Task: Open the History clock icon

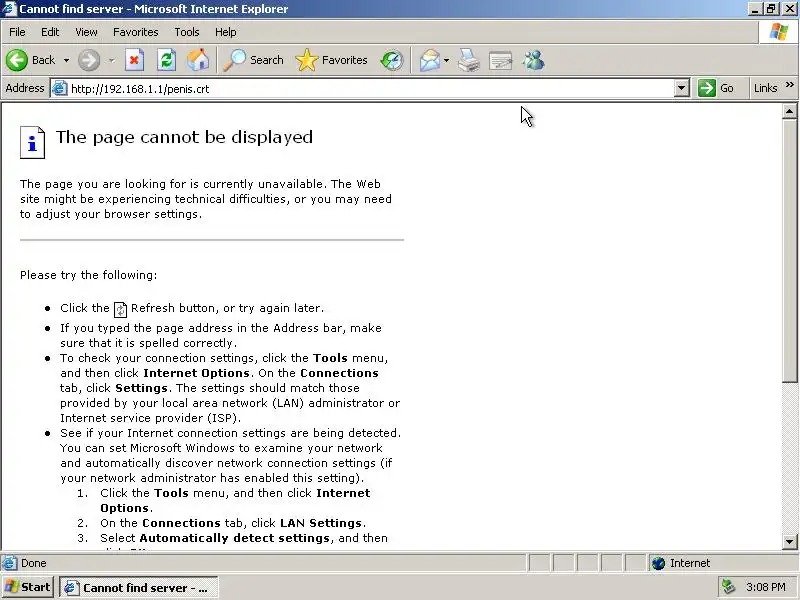Action: point(392,60)
